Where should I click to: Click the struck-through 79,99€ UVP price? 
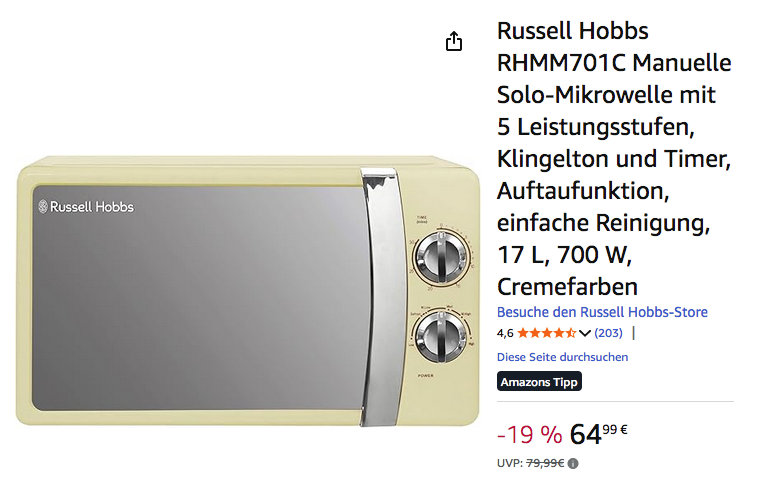click(x=545, y=463)
